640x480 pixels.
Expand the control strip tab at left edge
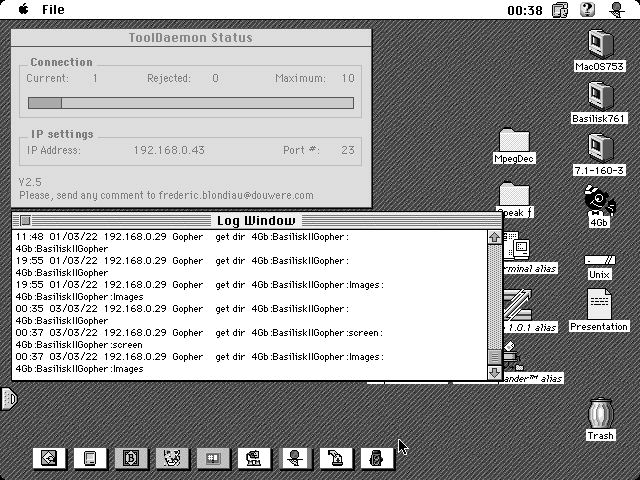(7, 400)
